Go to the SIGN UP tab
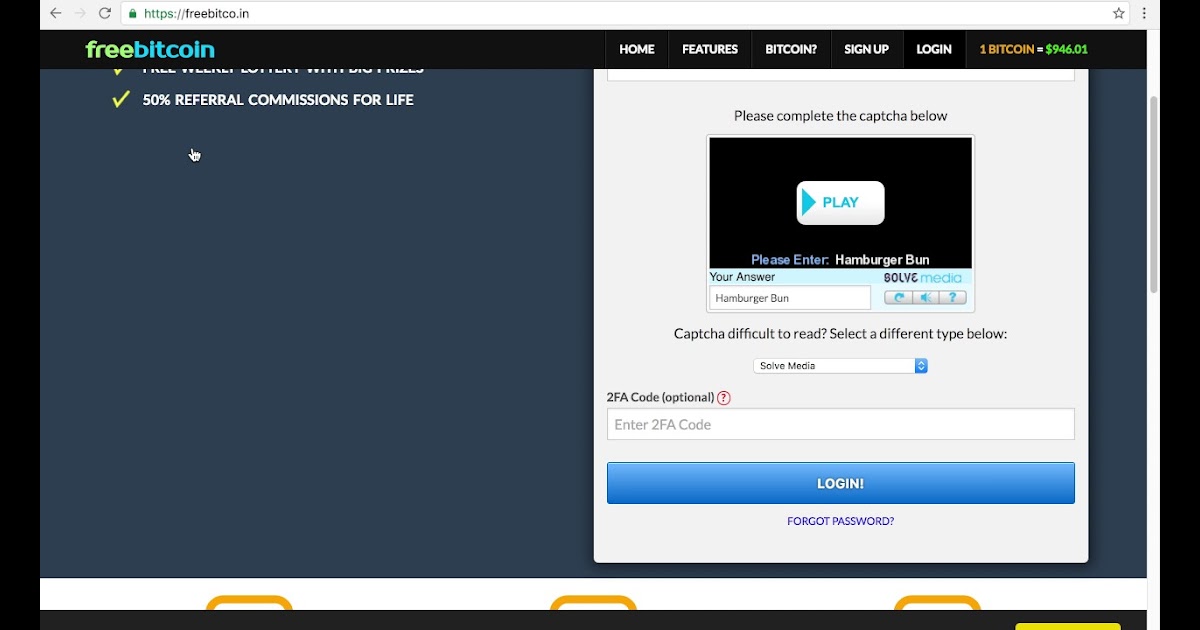Screen dimensions: 1200x630 (866, 49)
